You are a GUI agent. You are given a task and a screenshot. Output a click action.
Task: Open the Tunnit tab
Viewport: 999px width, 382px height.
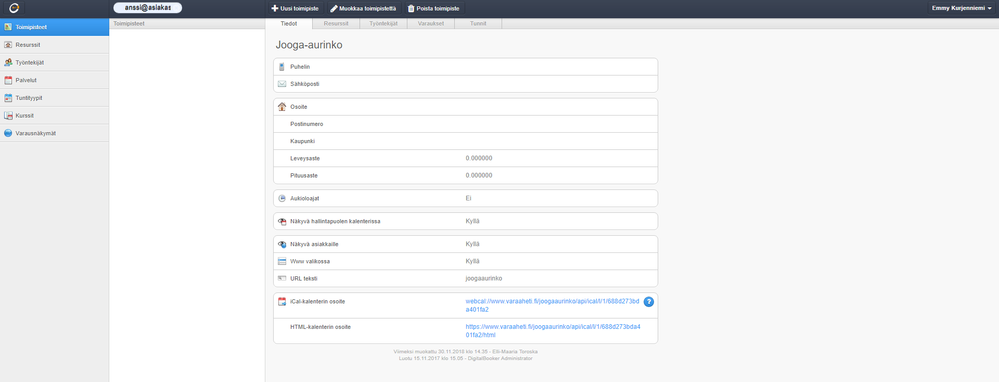pos(478,24)
